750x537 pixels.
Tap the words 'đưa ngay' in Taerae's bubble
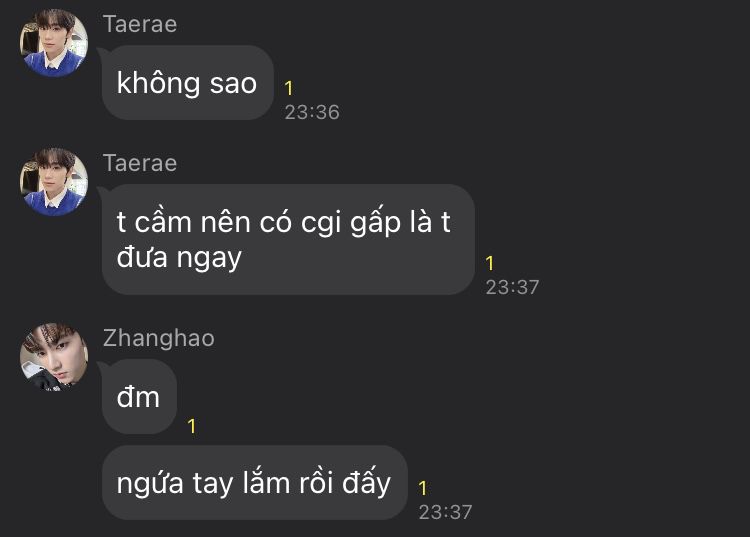(179, 258)
